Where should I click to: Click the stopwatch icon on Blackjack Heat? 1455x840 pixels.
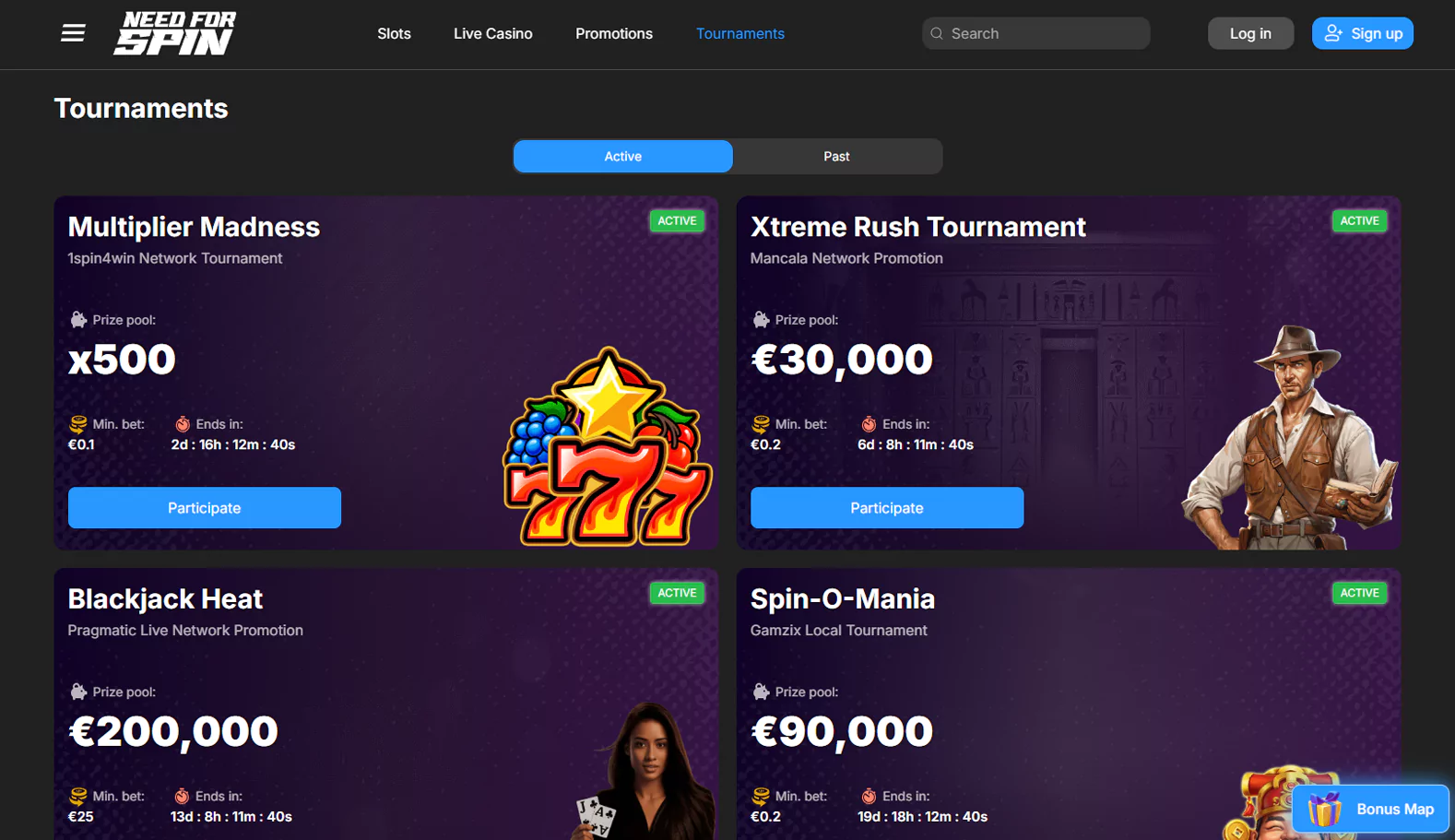coord(182,796)
